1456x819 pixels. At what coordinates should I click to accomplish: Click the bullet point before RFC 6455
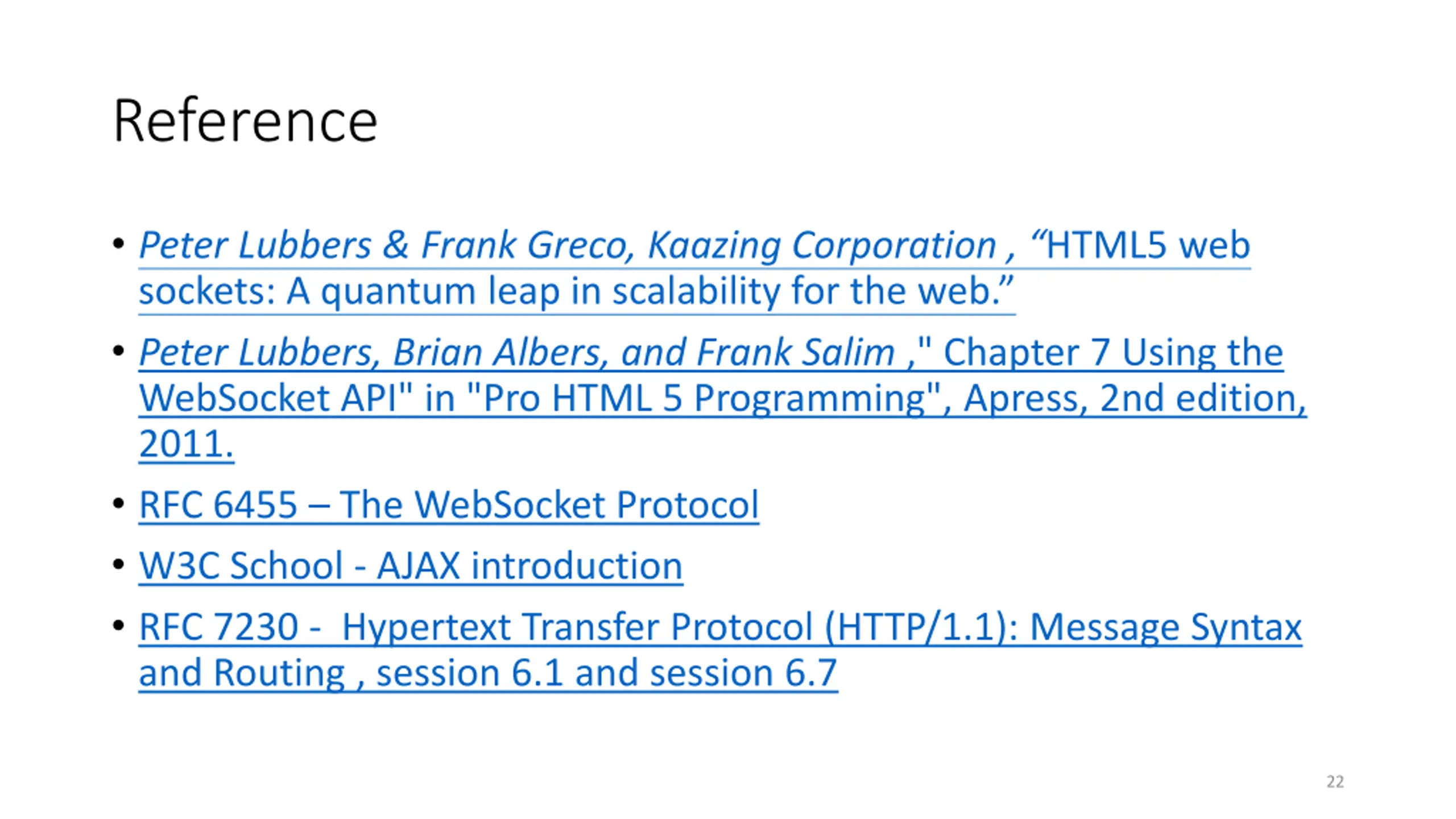click(x=118, y=503)
